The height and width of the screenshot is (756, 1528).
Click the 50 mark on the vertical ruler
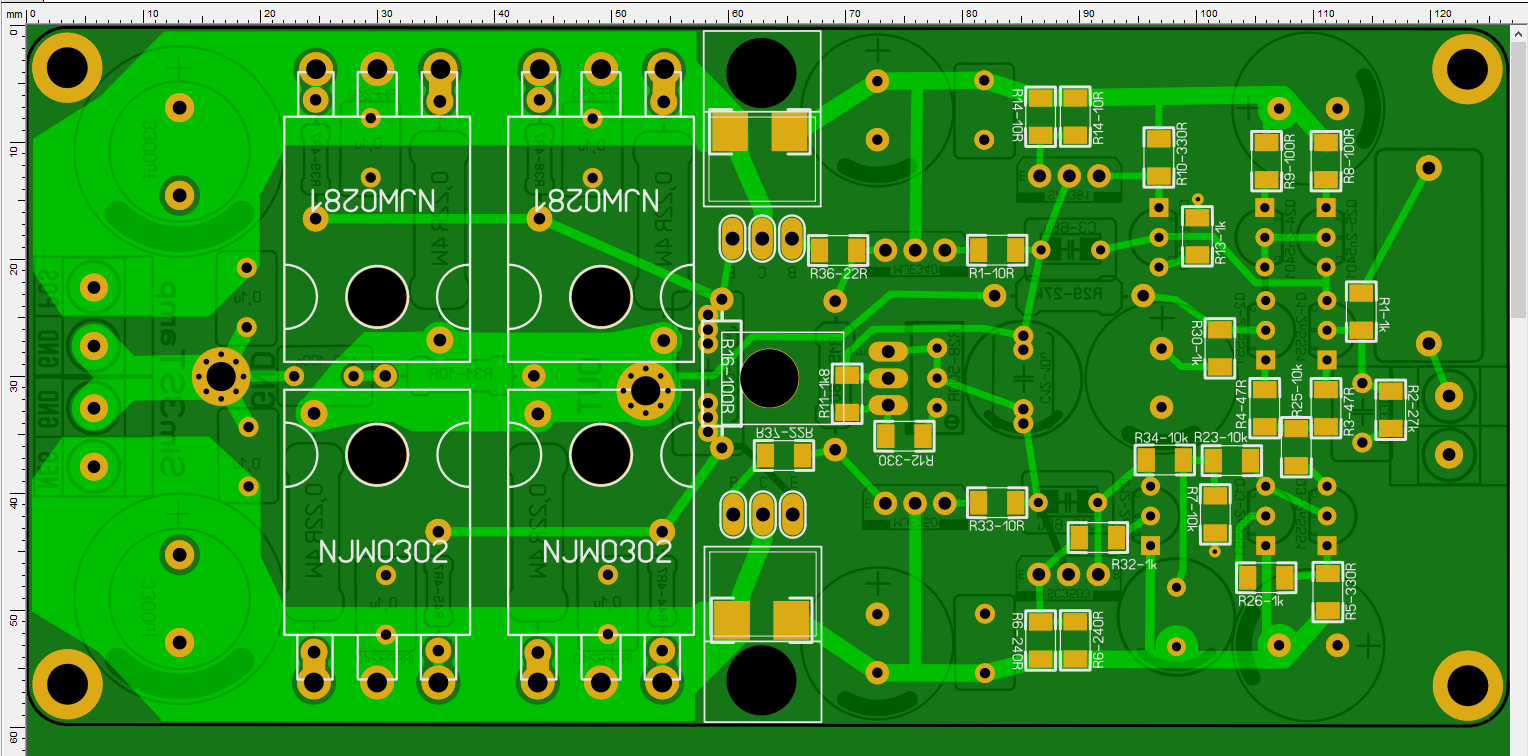point(13,619)
